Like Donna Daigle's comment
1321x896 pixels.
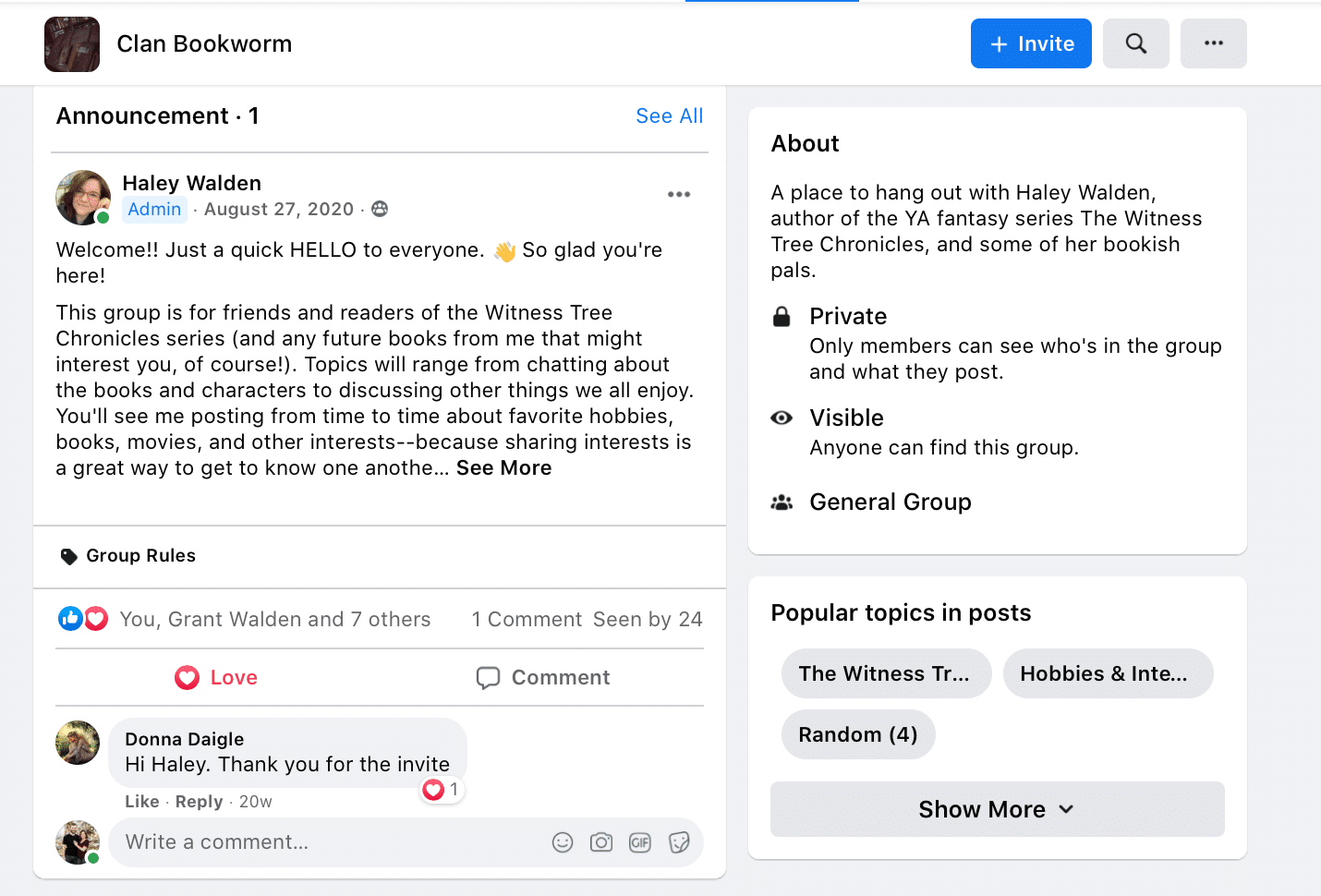point(142,802)
